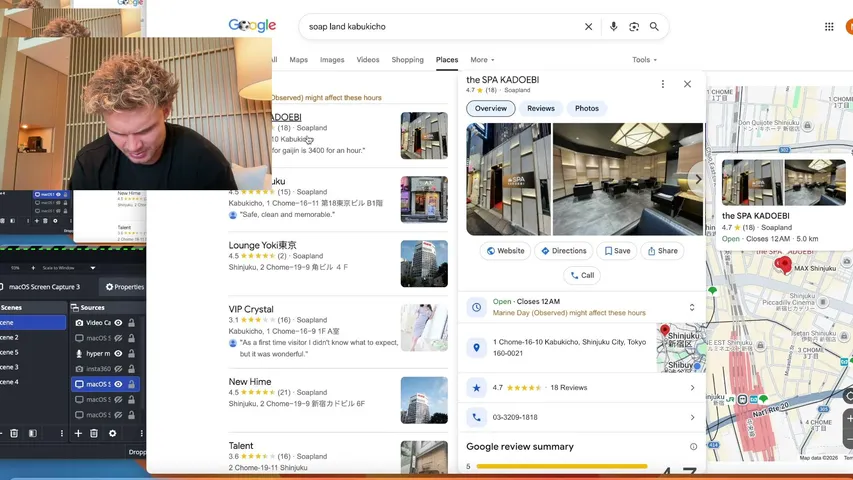The height and width of the screenshot is (480, 853).
Task: Show next photo in KADOEBI carousel
Action: pyautogui.click(x=697, y=179)
